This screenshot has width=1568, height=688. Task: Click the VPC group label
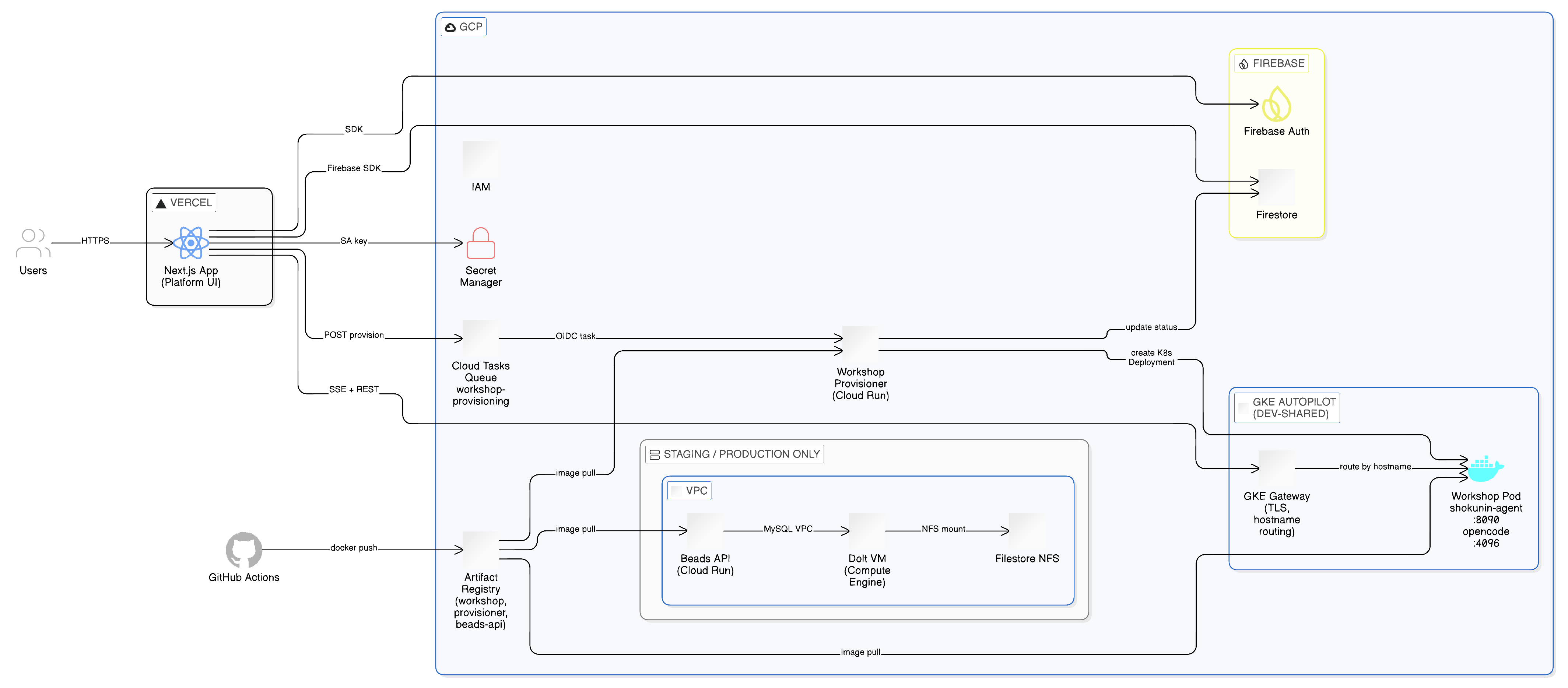click(x=690, y=491)
